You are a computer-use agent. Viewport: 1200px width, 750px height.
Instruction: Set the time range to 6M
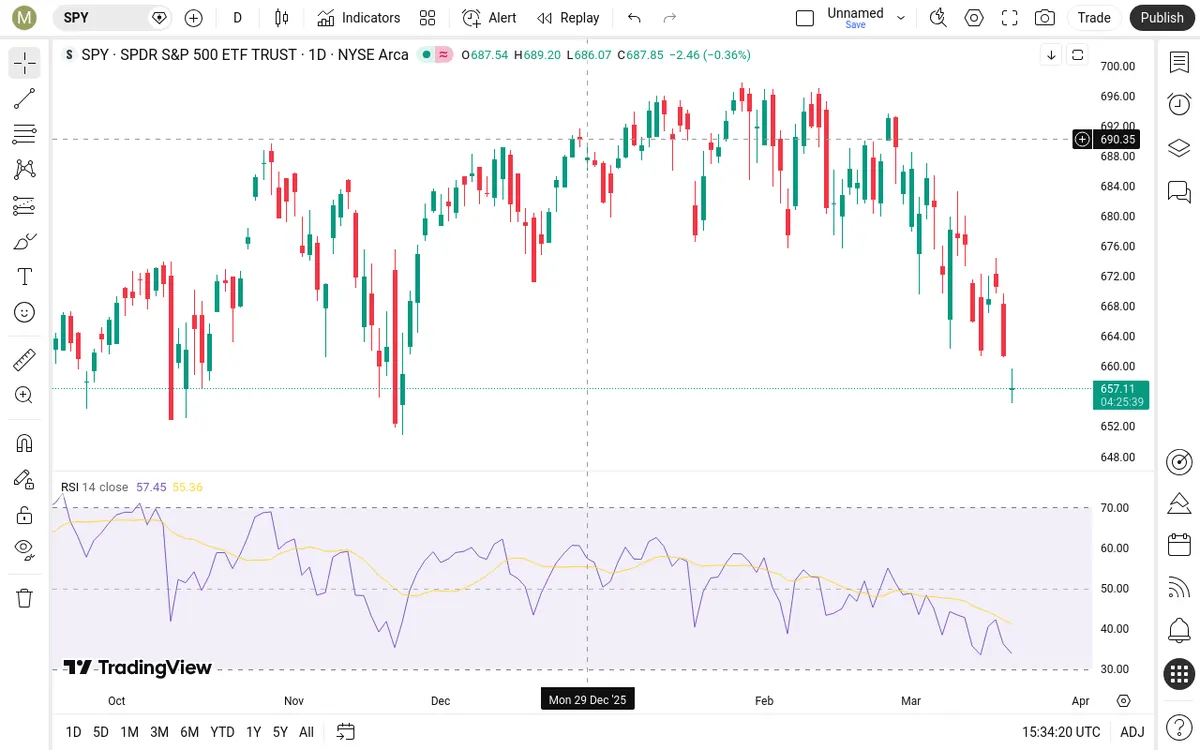tap(189, 732)
